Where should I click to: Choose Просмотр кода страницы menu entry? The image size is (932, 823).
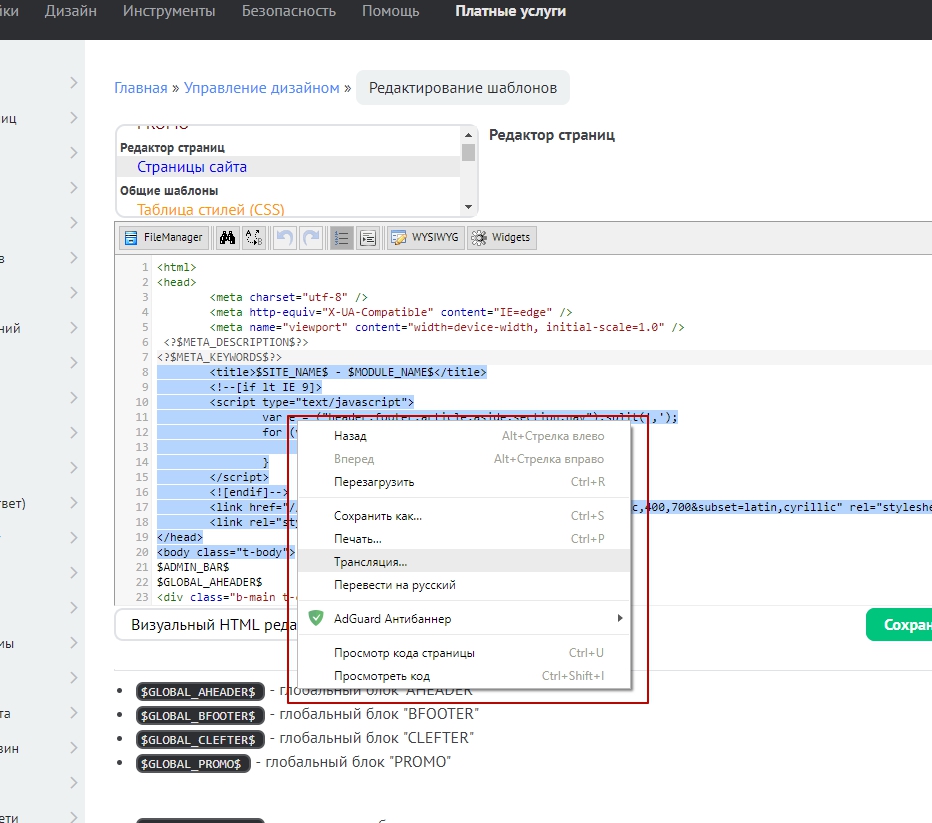[x=404, y=653]
